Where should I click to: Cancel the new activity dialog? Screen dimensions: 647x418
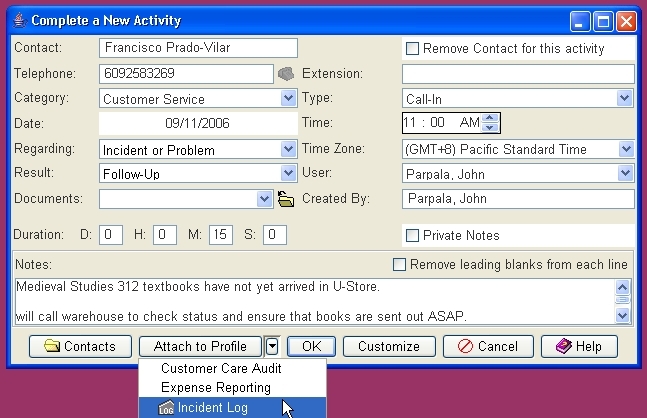[488, 346]
